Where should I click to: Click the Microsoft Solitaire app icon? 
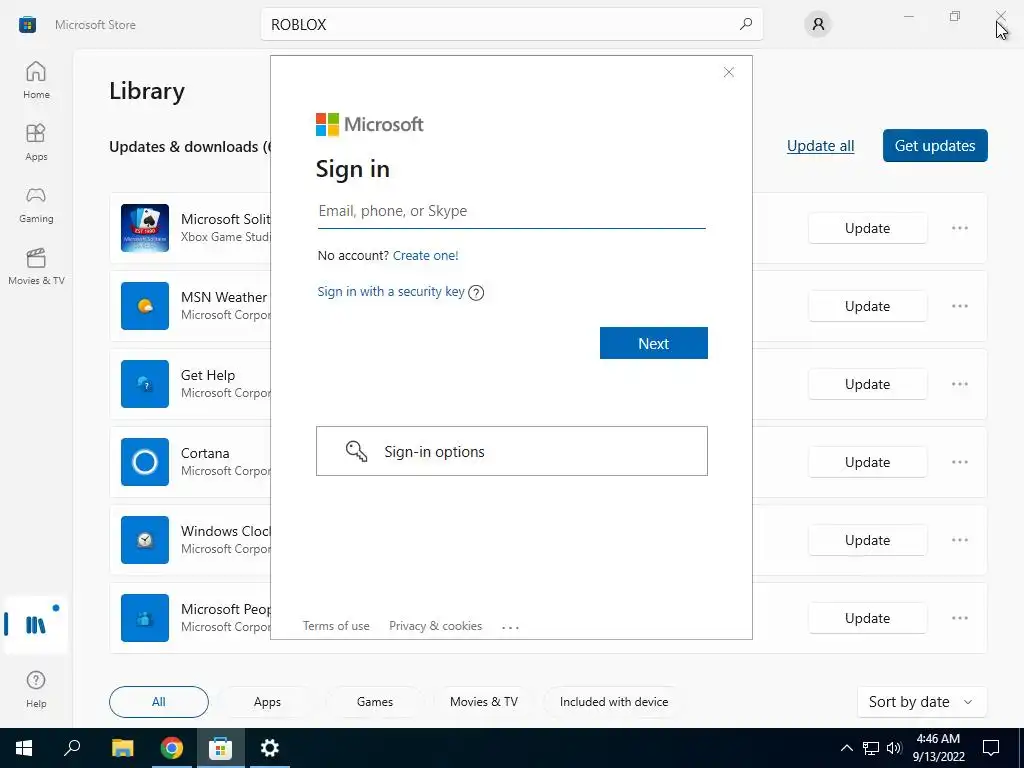coord(145,228)
